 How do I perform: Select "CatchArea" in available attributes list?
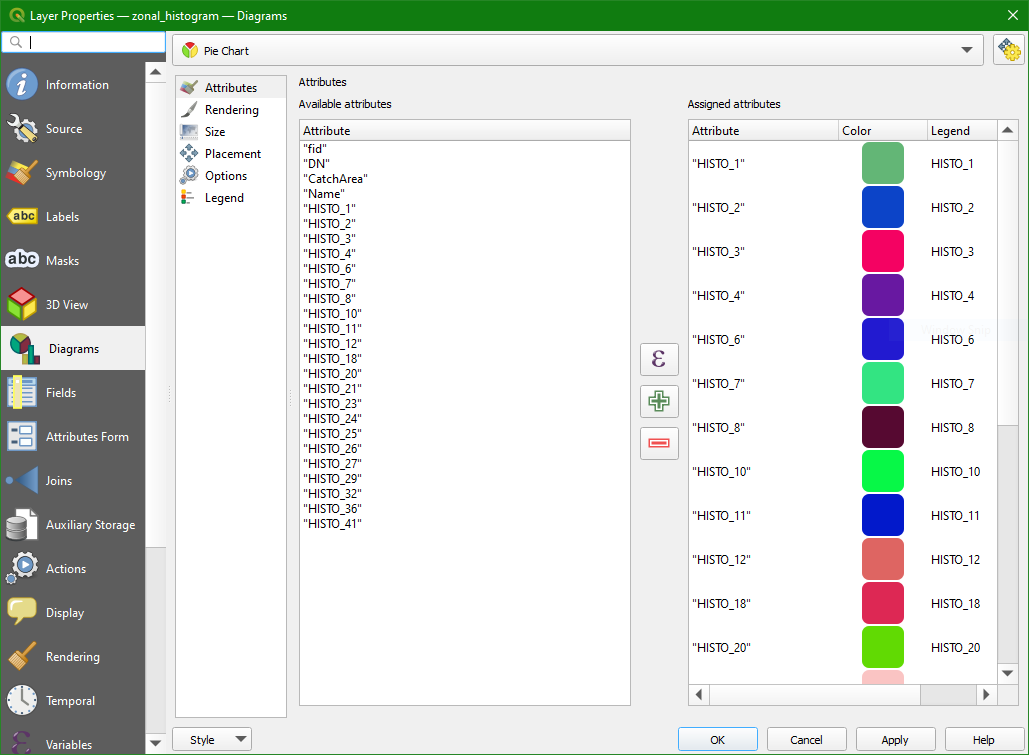pyautogui.click(x=337, y=179)
